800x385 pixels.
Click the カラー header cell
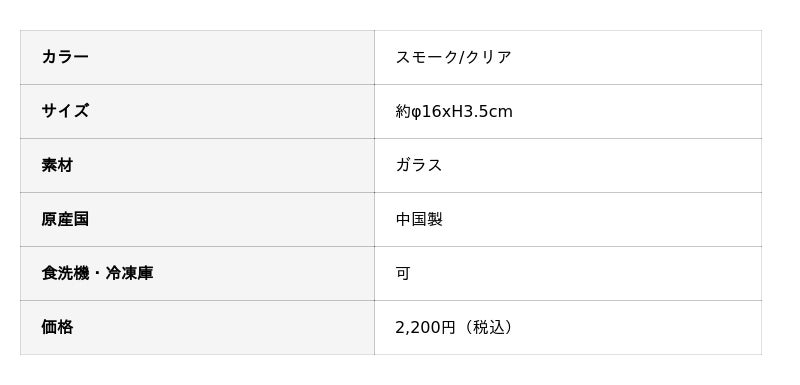point(197,57)
